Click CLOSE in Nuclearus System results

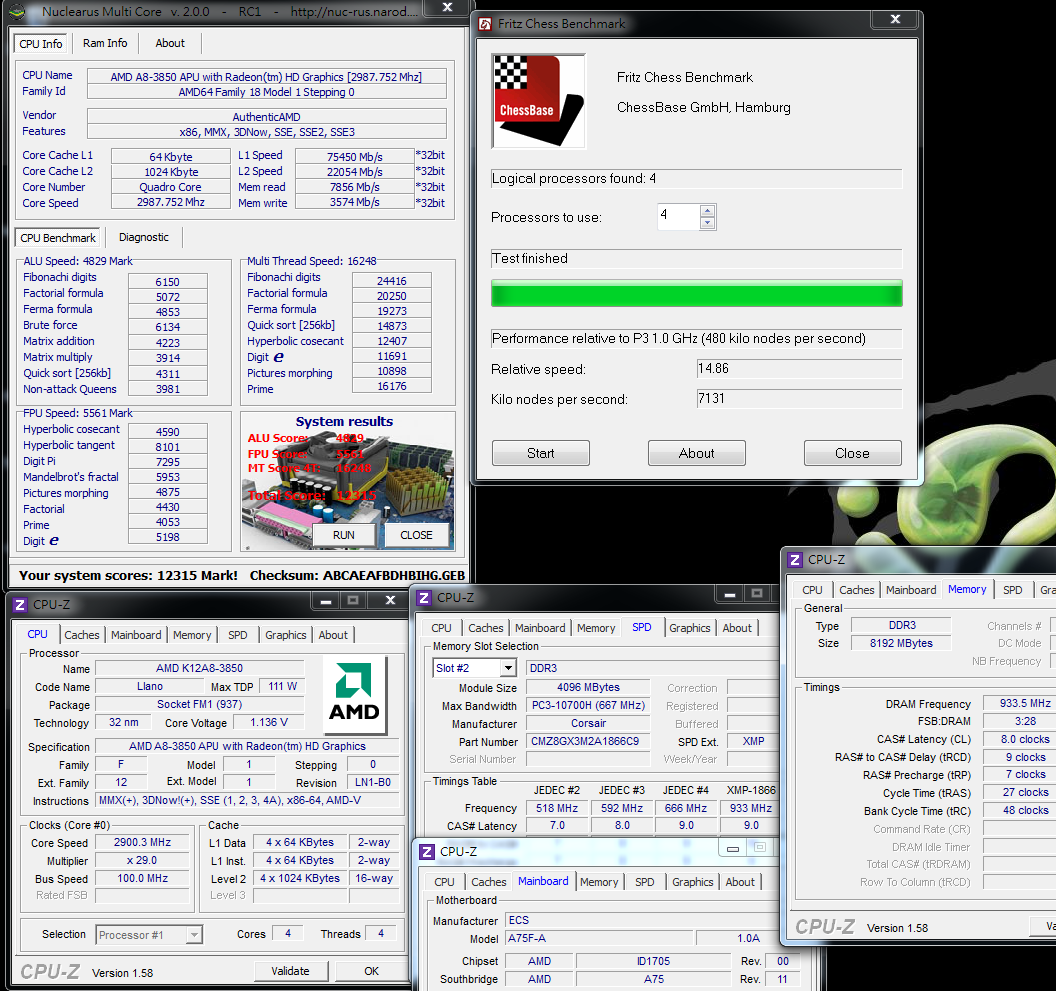pyautogui.click(x=416, y=535)
